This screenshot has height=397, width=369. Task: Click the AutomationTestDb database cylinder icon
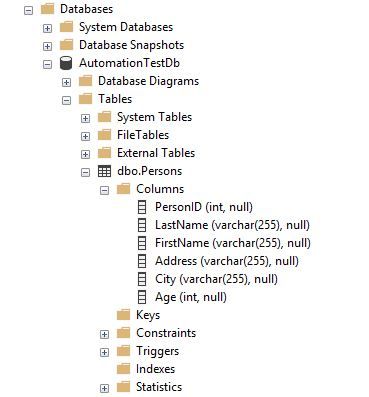pyautogui.click(x=66, y=63)
